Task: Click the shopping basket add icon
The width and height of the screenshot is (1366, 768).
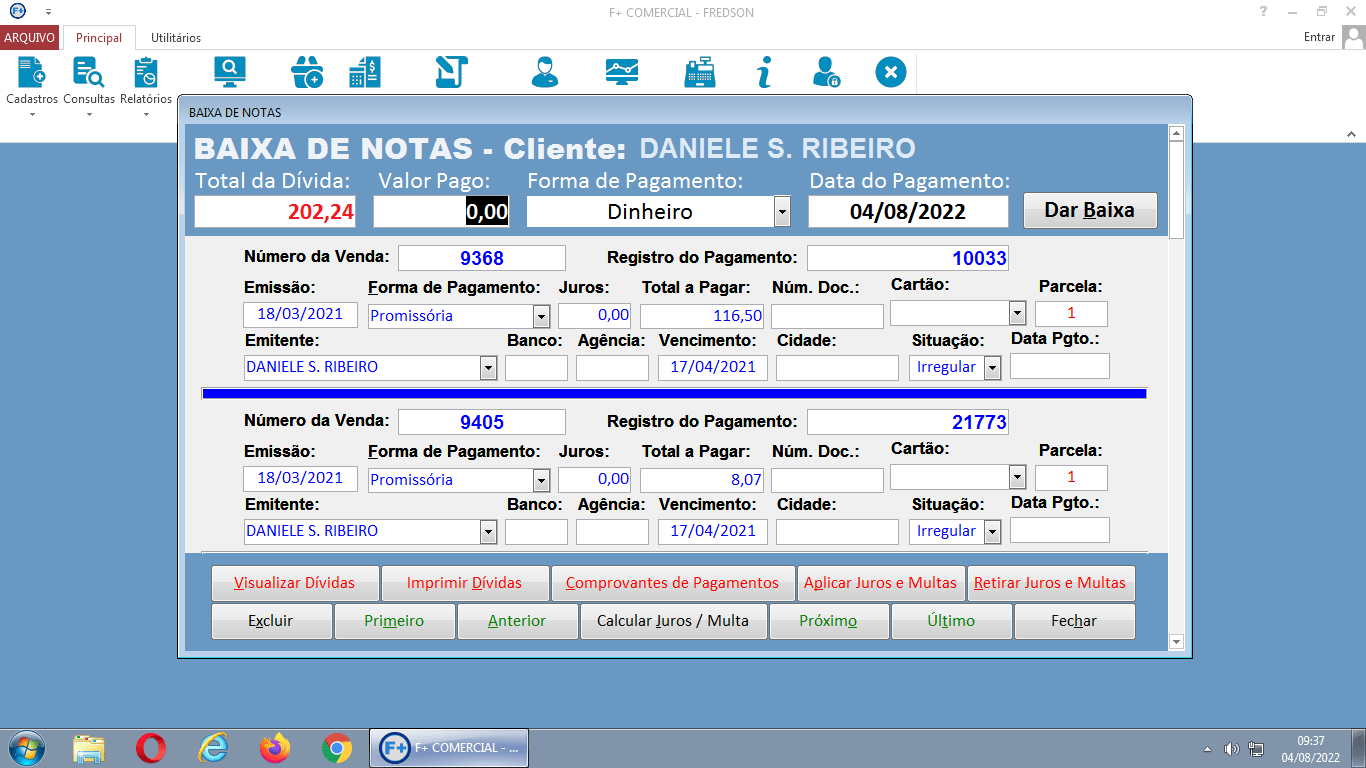Action: [306, 72]
